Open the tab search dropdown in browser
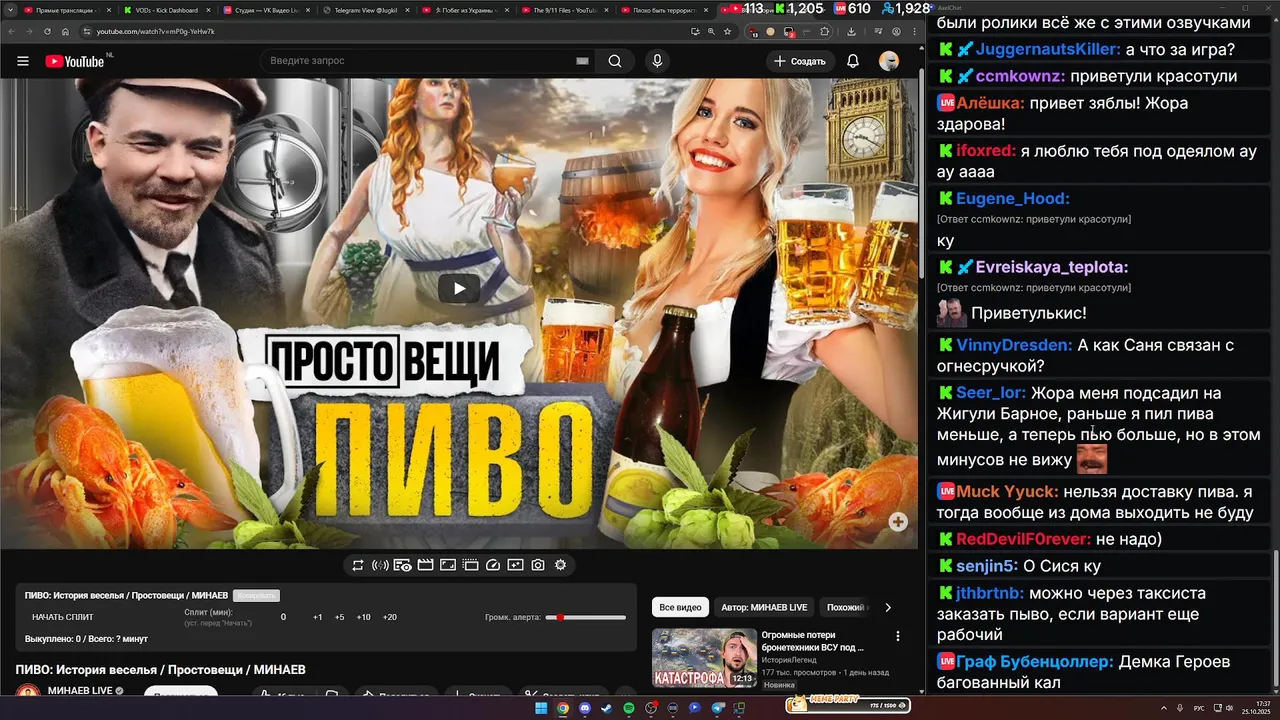This screenshot has width=1280, height=720. (x=9, y=9)
